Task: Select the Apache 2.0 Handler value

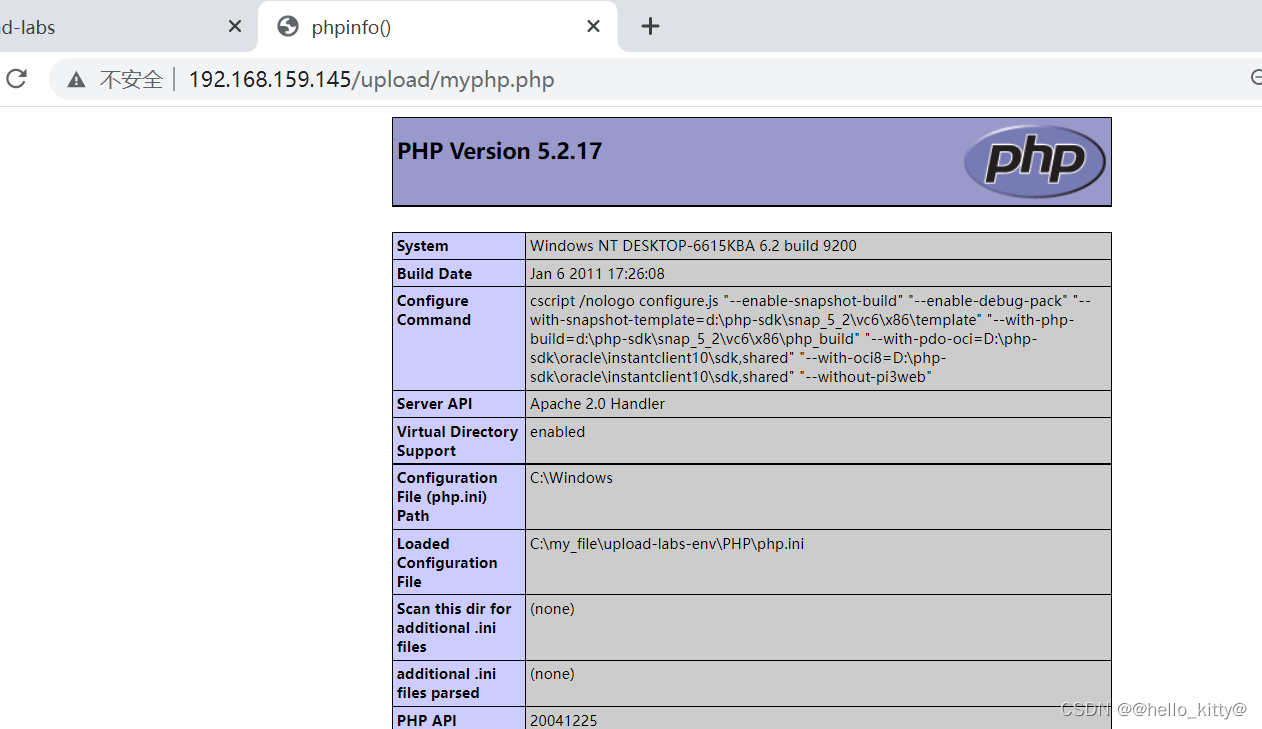Action: pos(597,404)
